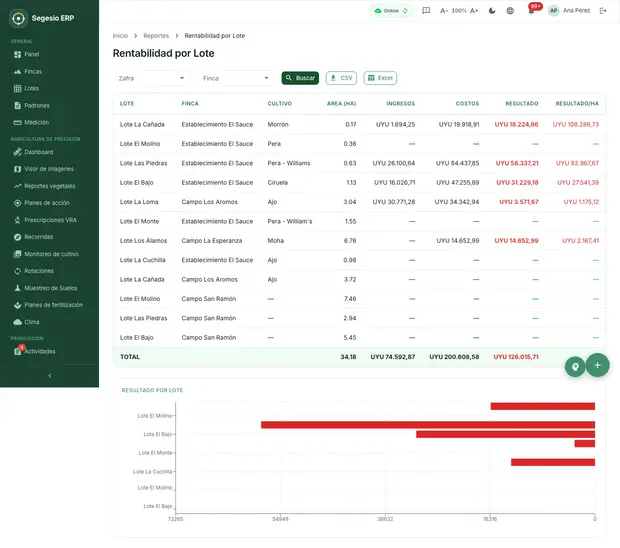The image size is (620, 548).
Task: Toggle dark mode moon icon
Action: pyautogui.click(x=492, y=11)
